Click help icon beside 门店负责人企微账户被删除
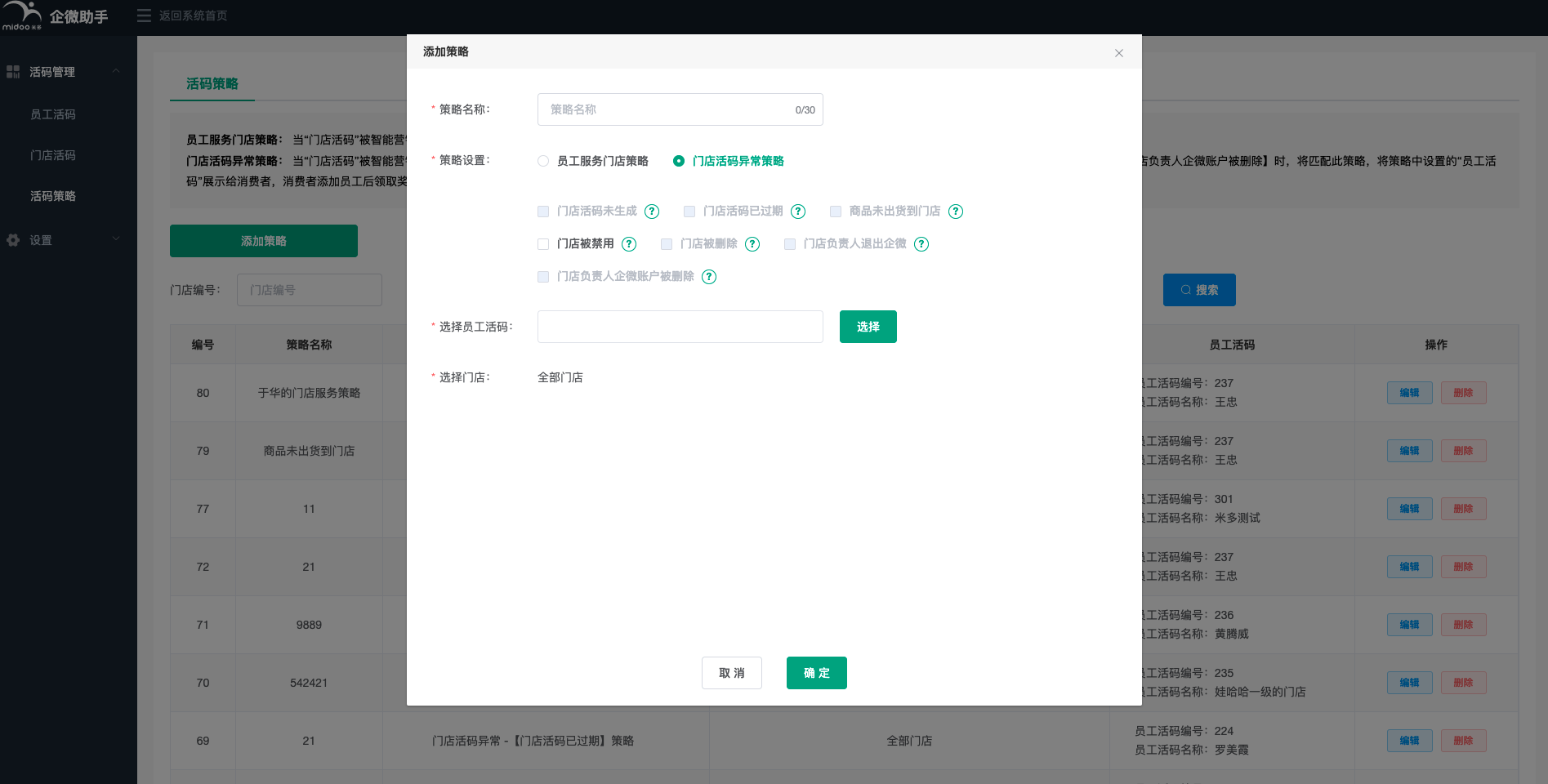 click(709, 277)
